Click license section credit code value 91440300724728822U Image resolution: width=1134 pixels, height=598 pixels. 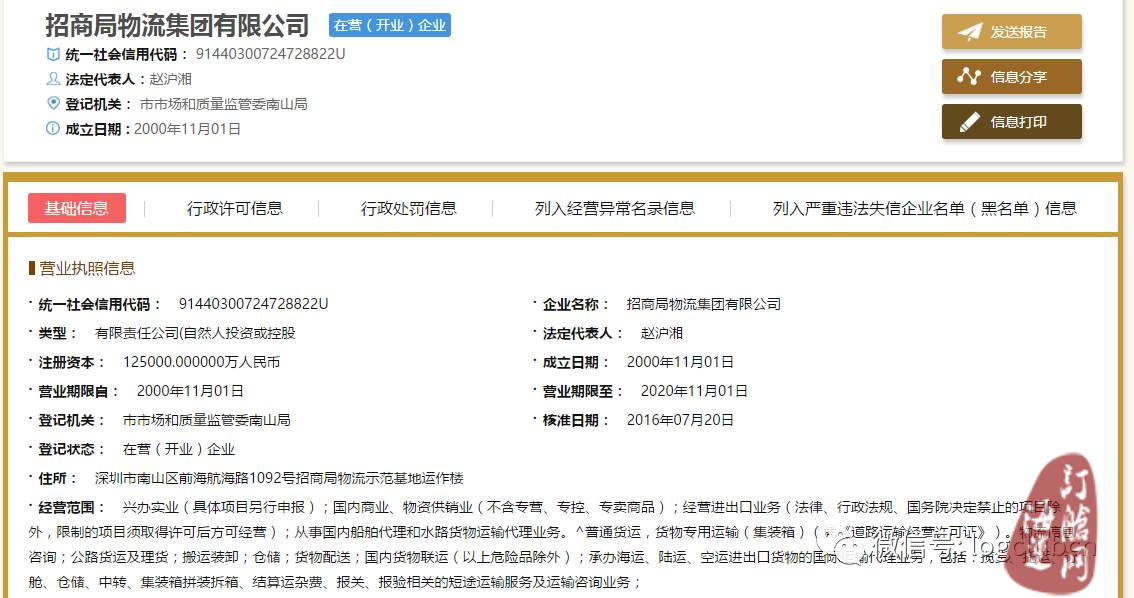point(253,304)
